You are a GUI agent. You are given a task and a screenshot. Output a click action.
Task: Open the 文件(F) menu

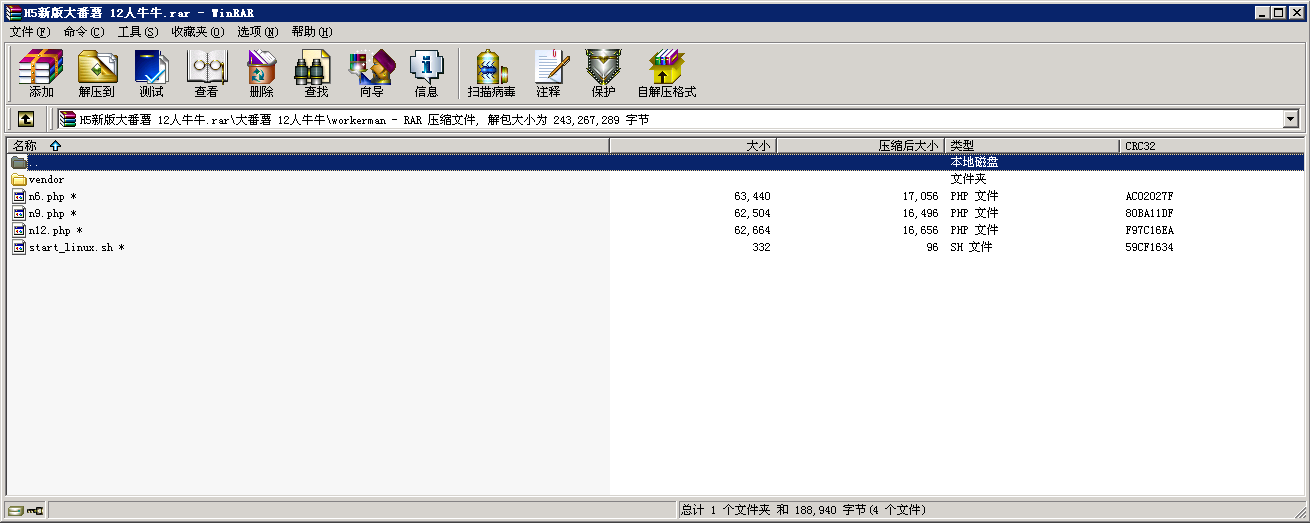coord(30,32)
